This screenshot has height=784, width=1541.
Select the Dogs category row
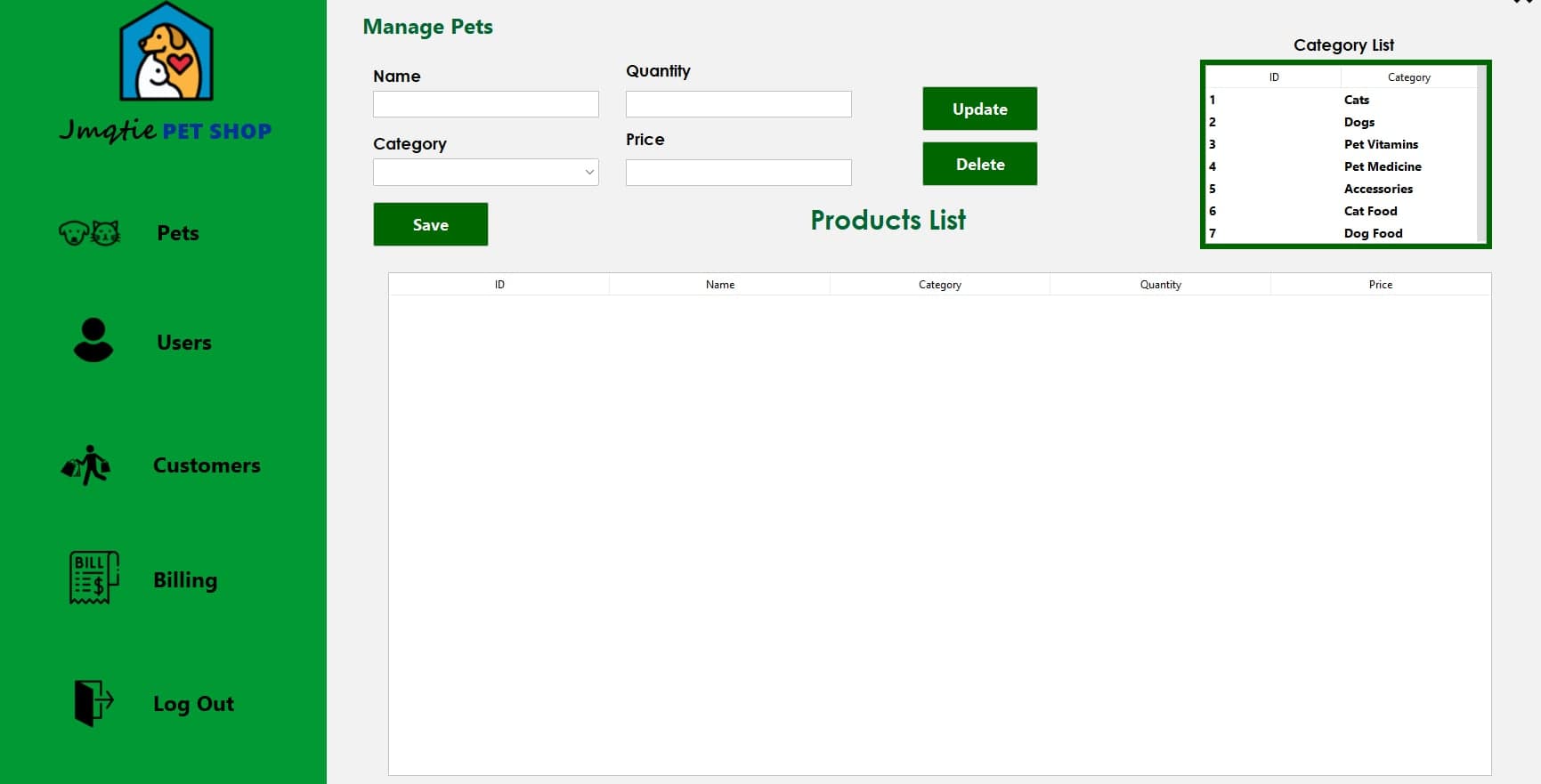tap(1341, 122)
